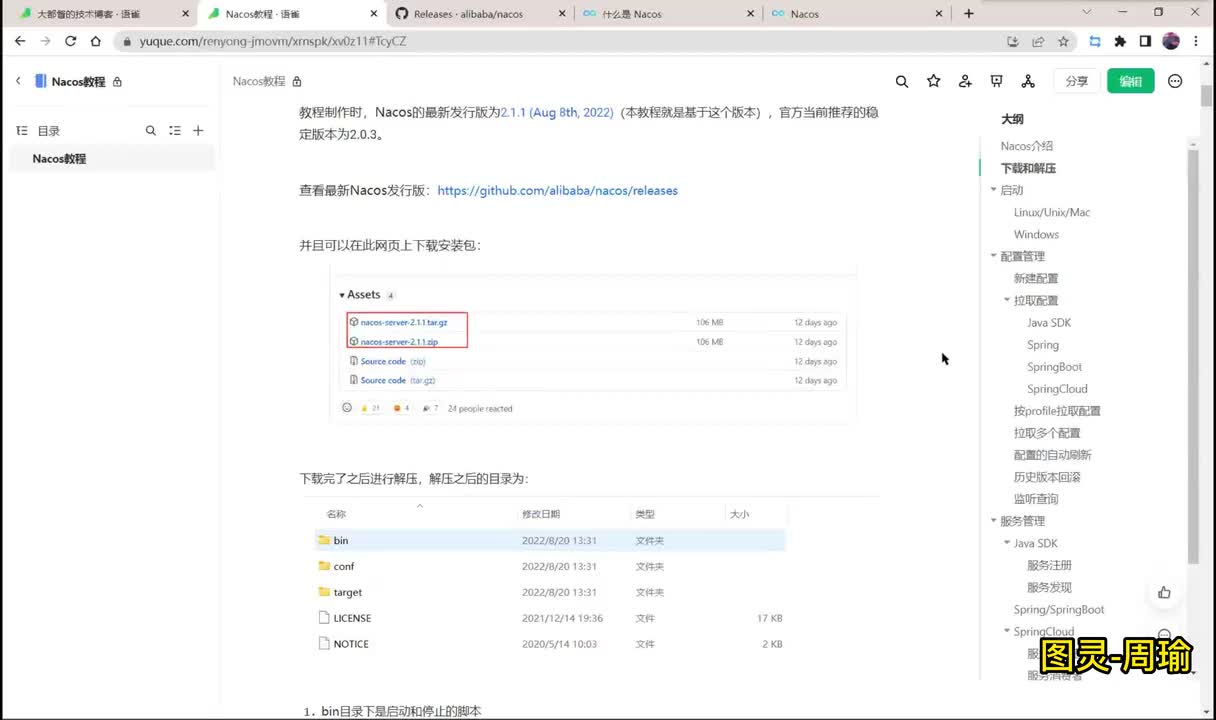
Task: Open the Nacos教程 breadcrumb link
Action: 259,81
